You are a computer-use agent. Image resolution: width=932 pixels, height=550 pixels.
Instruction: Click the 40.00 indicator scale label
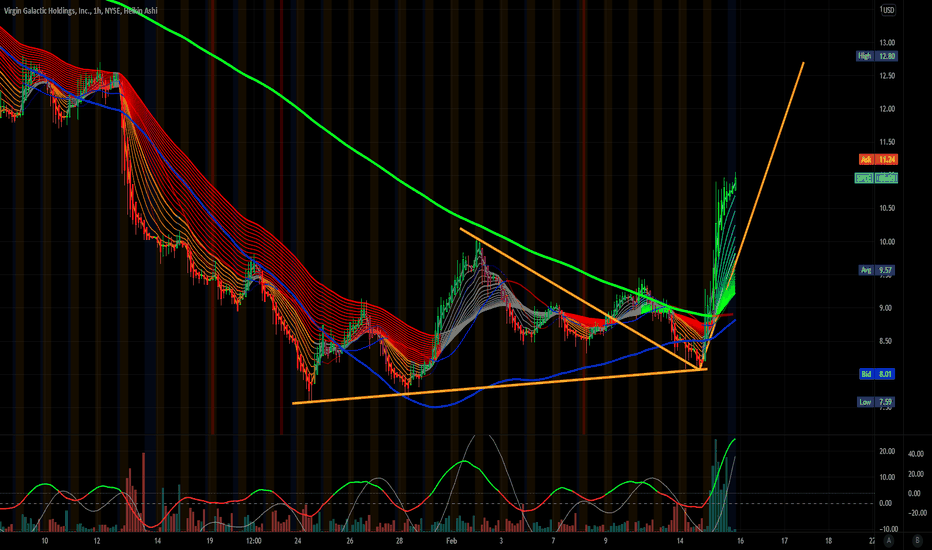[916, 454]
